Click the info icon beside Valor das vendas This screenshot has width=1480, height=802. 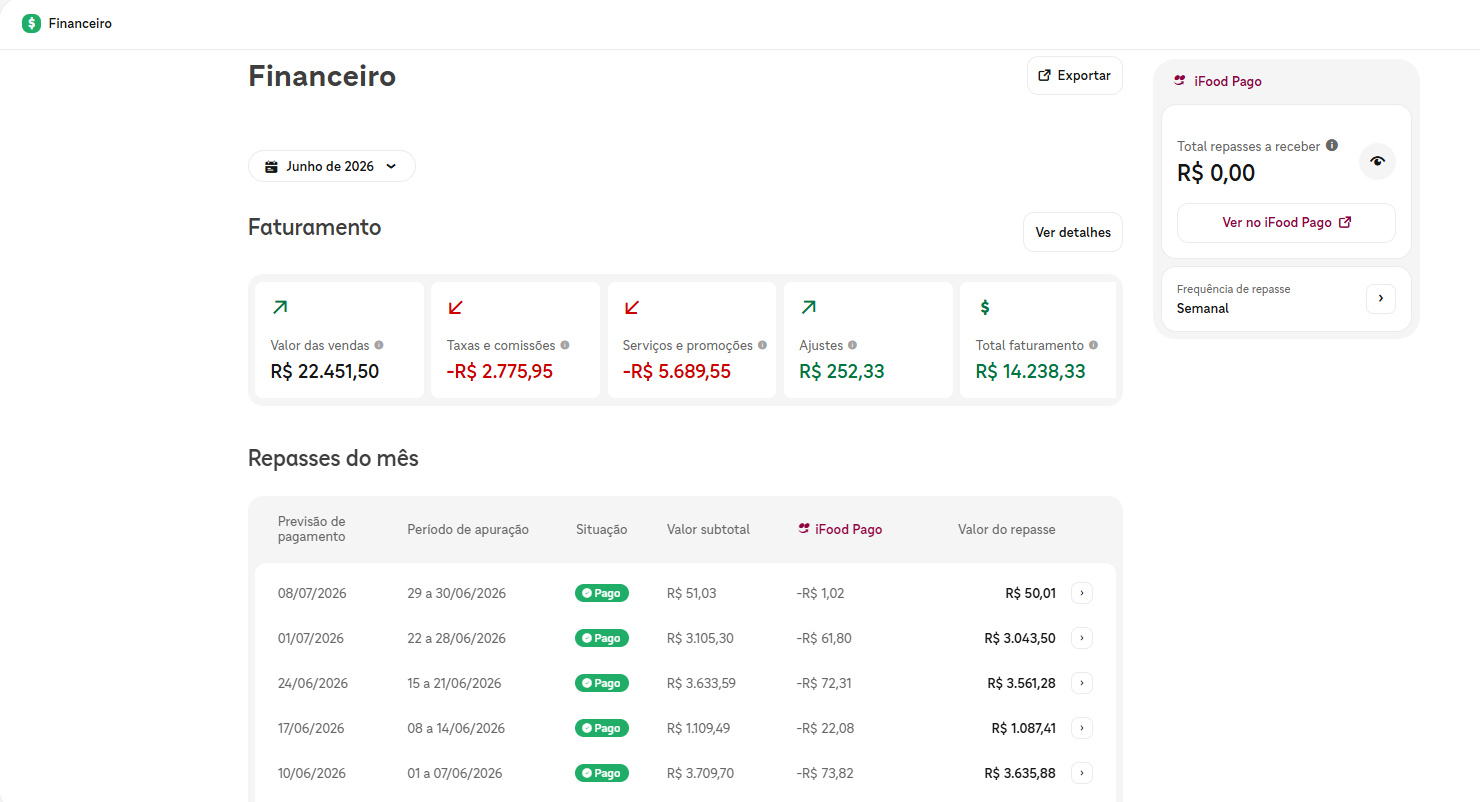tap(378, 345)
